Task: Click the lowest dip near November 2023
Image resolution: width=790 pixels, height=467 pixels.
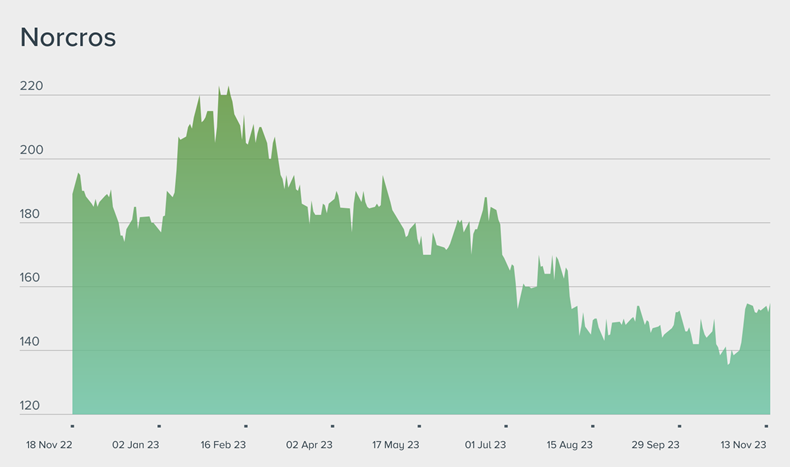Action: [728, 364]
